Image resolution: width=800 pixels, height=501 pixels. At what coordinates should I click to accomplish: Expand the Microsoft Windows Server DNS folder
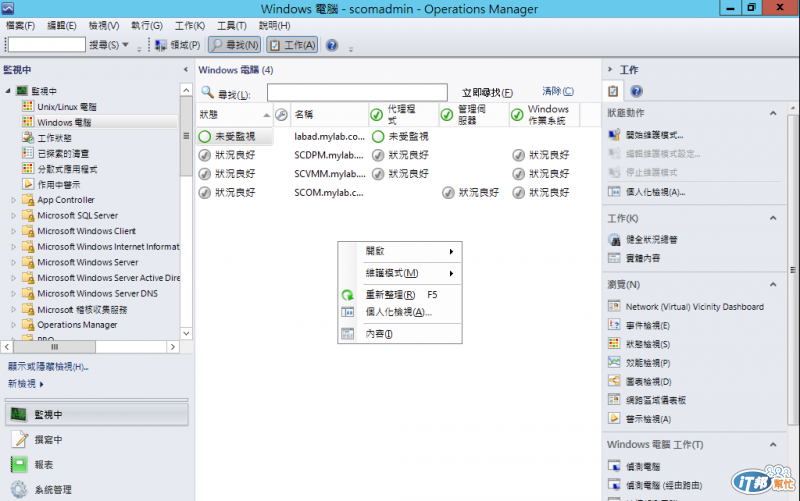pyautogui.click(x=14, y=293)
